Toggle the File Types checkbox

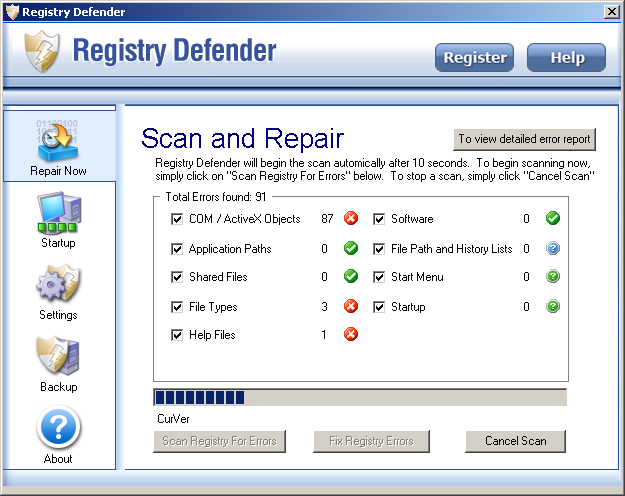click(x=177, y=307)
